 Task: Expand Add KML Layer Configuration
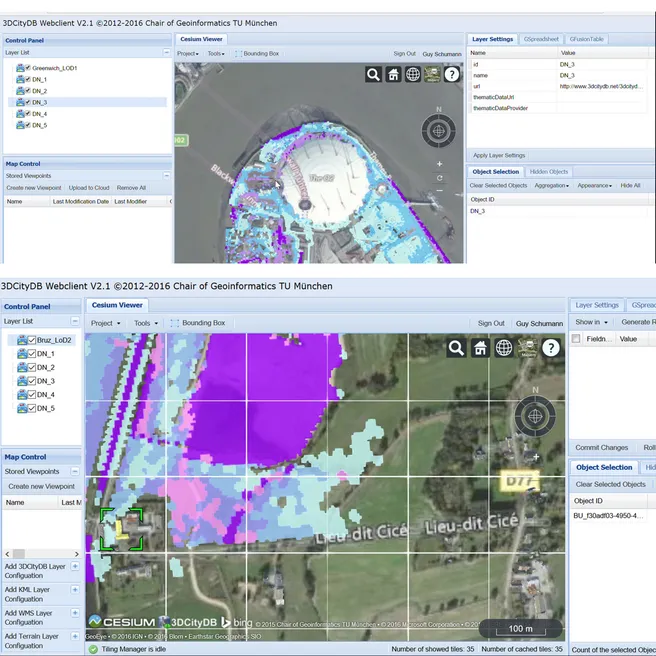pyautogui.click(x=75, y=589)
